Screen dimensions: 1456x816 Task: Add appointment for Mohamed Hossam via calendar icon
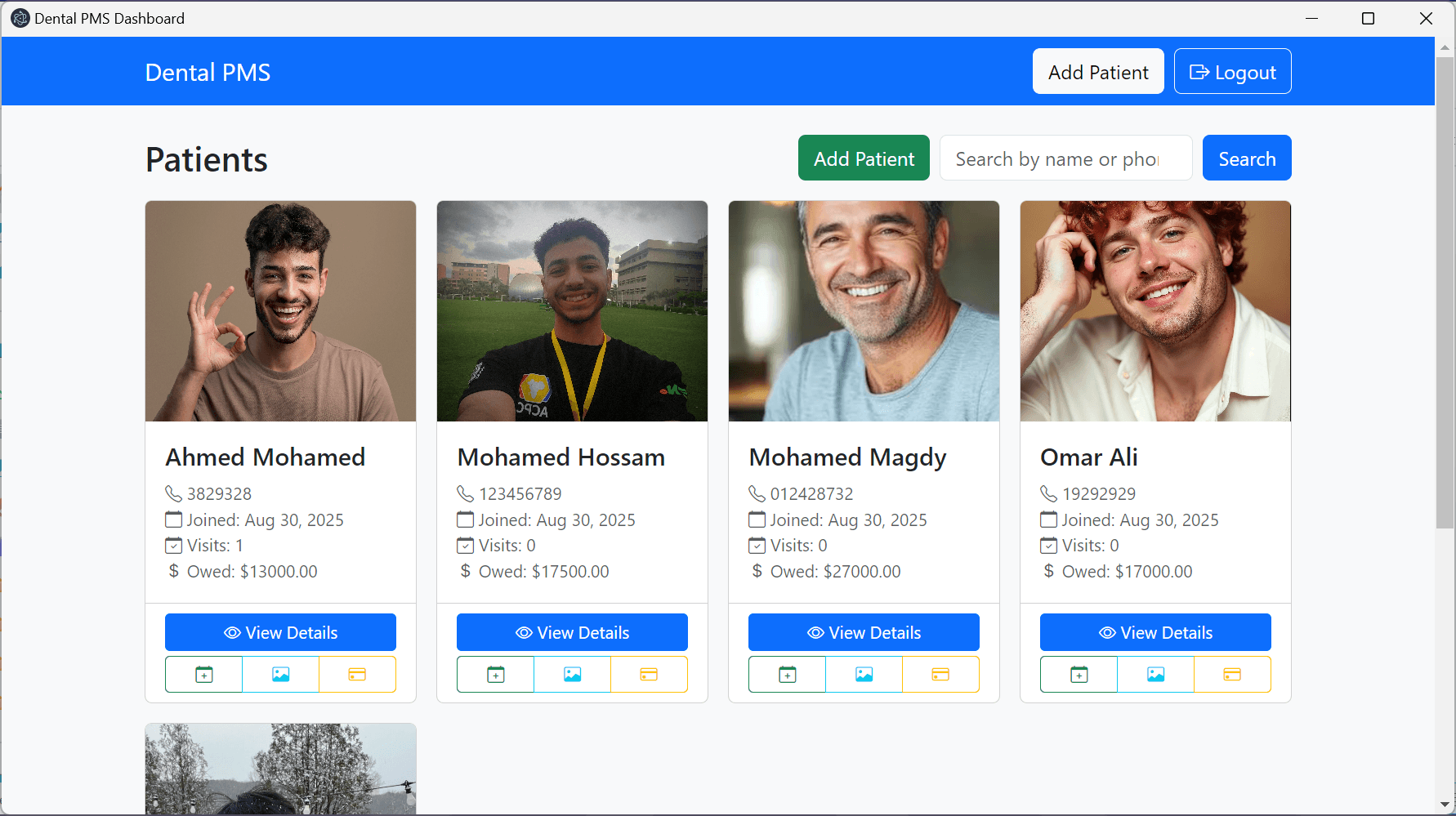coord(495,675)
